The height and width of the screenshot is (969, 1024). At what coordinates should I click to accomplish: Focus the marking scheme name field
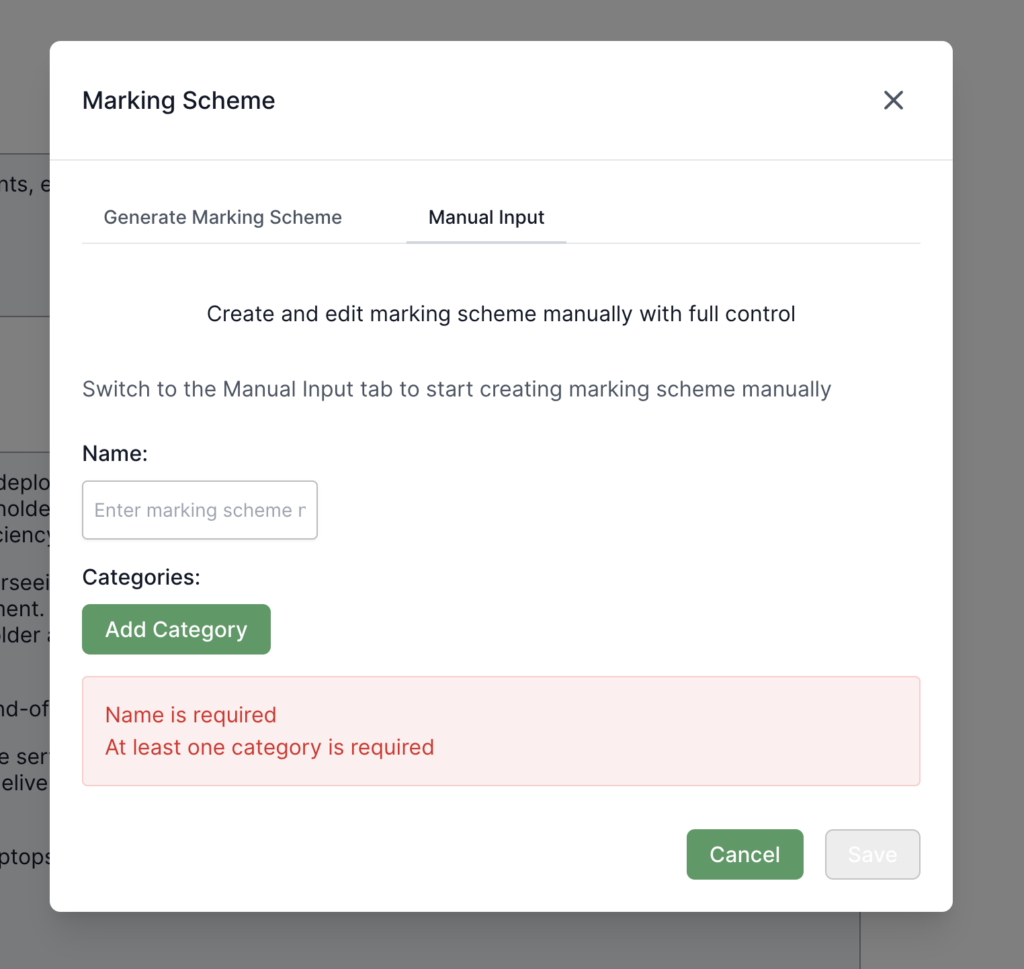200,510
